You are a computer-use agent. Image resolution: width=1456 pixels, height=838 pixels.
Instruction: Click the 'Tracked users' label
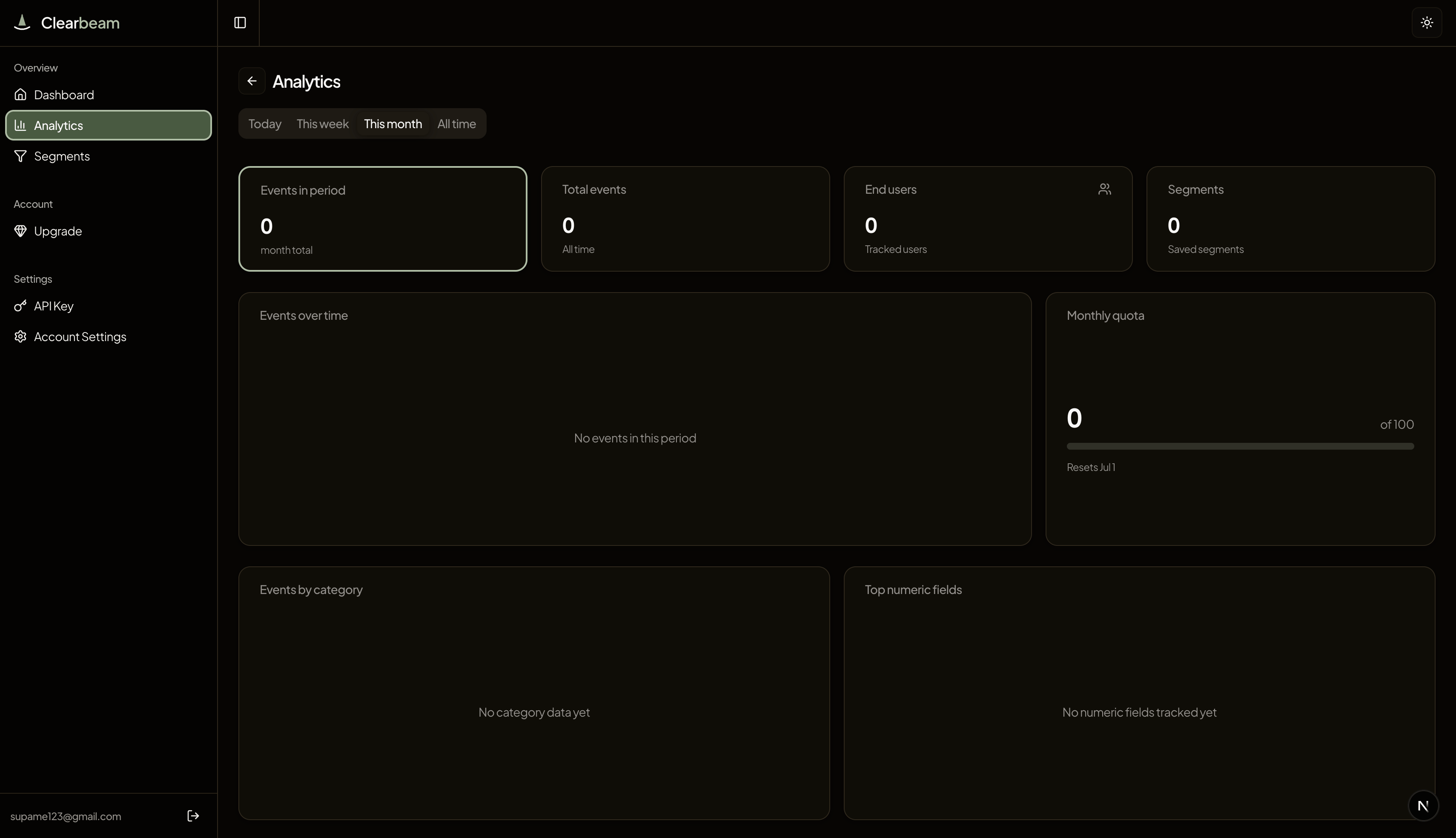click(x=896, y=249)
